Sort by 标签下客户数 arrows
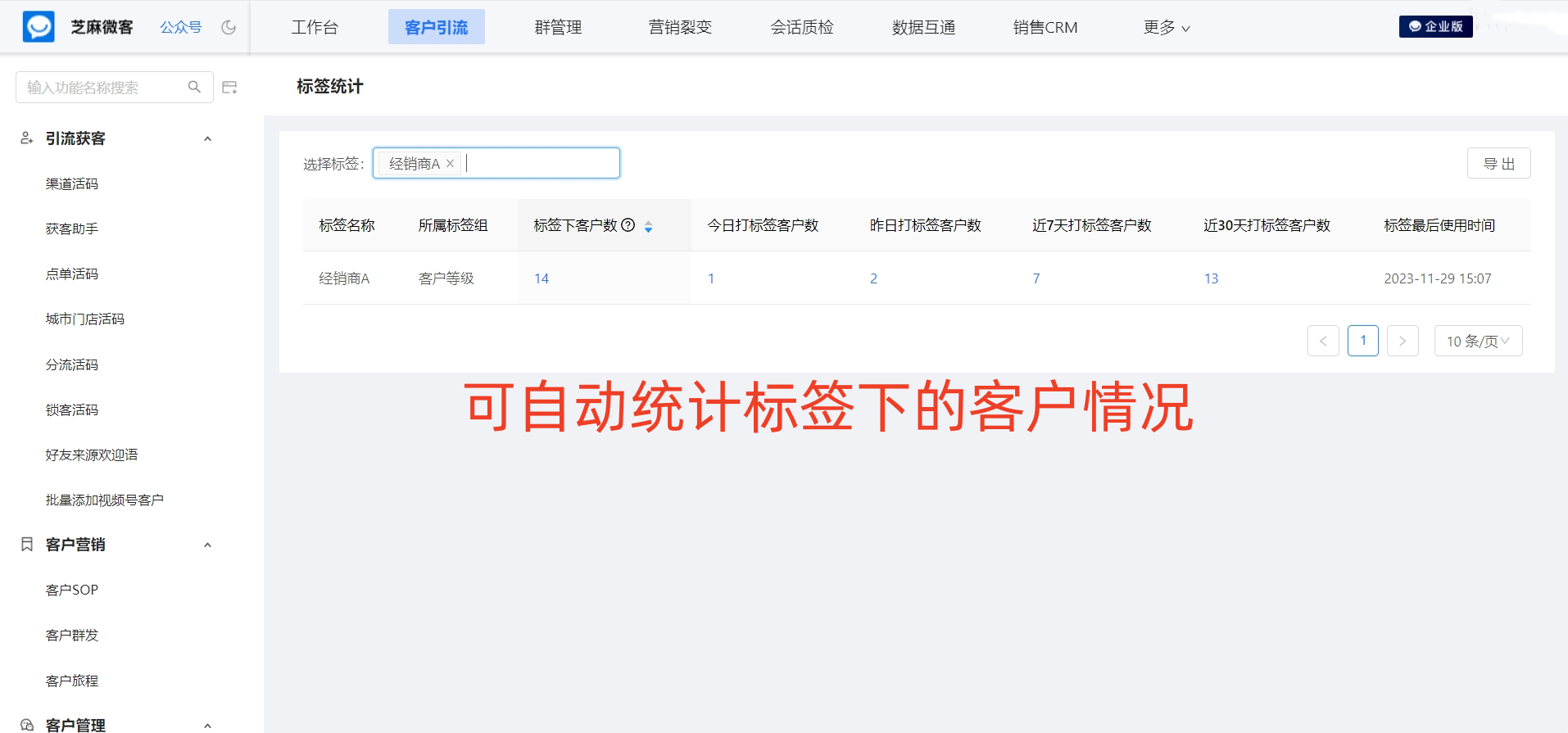The image size is (1568, 733). pyautogui.click(x=648, y=226)
